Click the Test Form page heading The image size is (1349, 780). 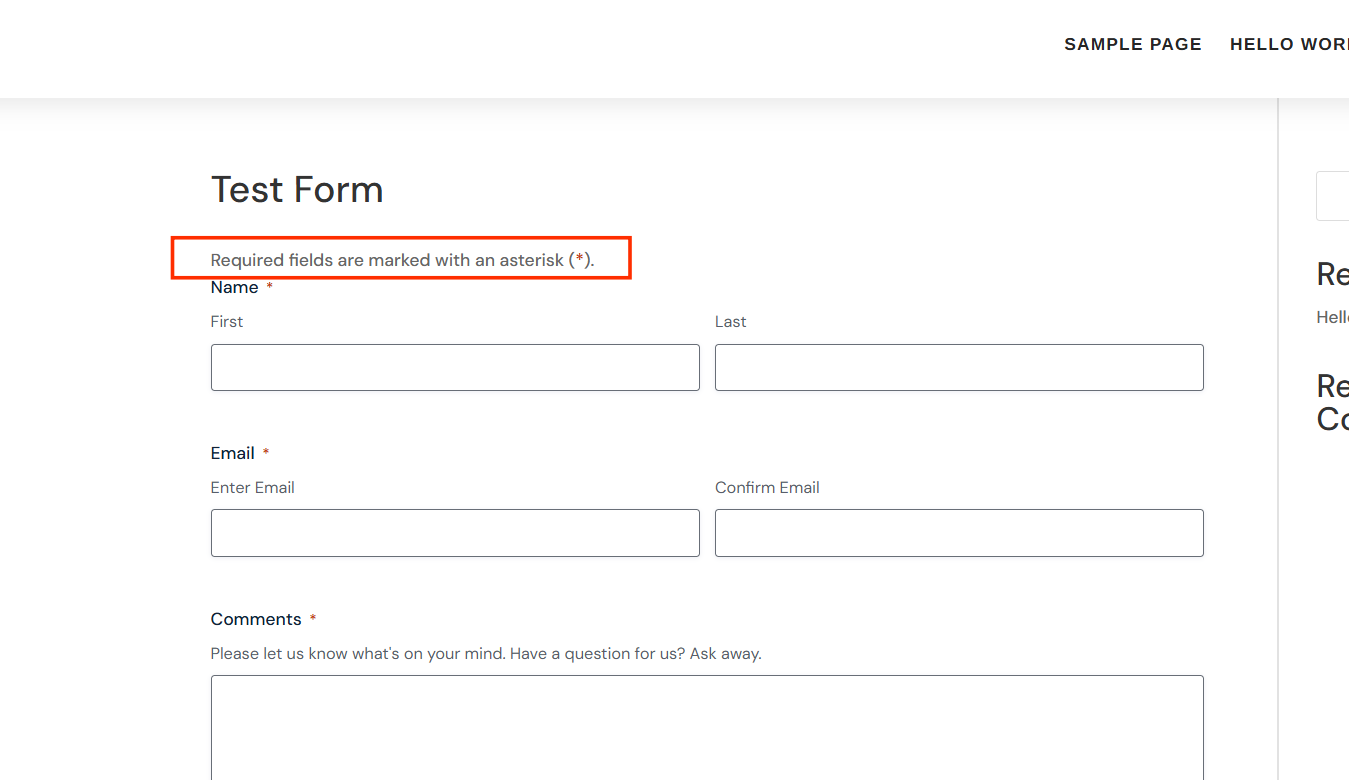click(297, 189)
